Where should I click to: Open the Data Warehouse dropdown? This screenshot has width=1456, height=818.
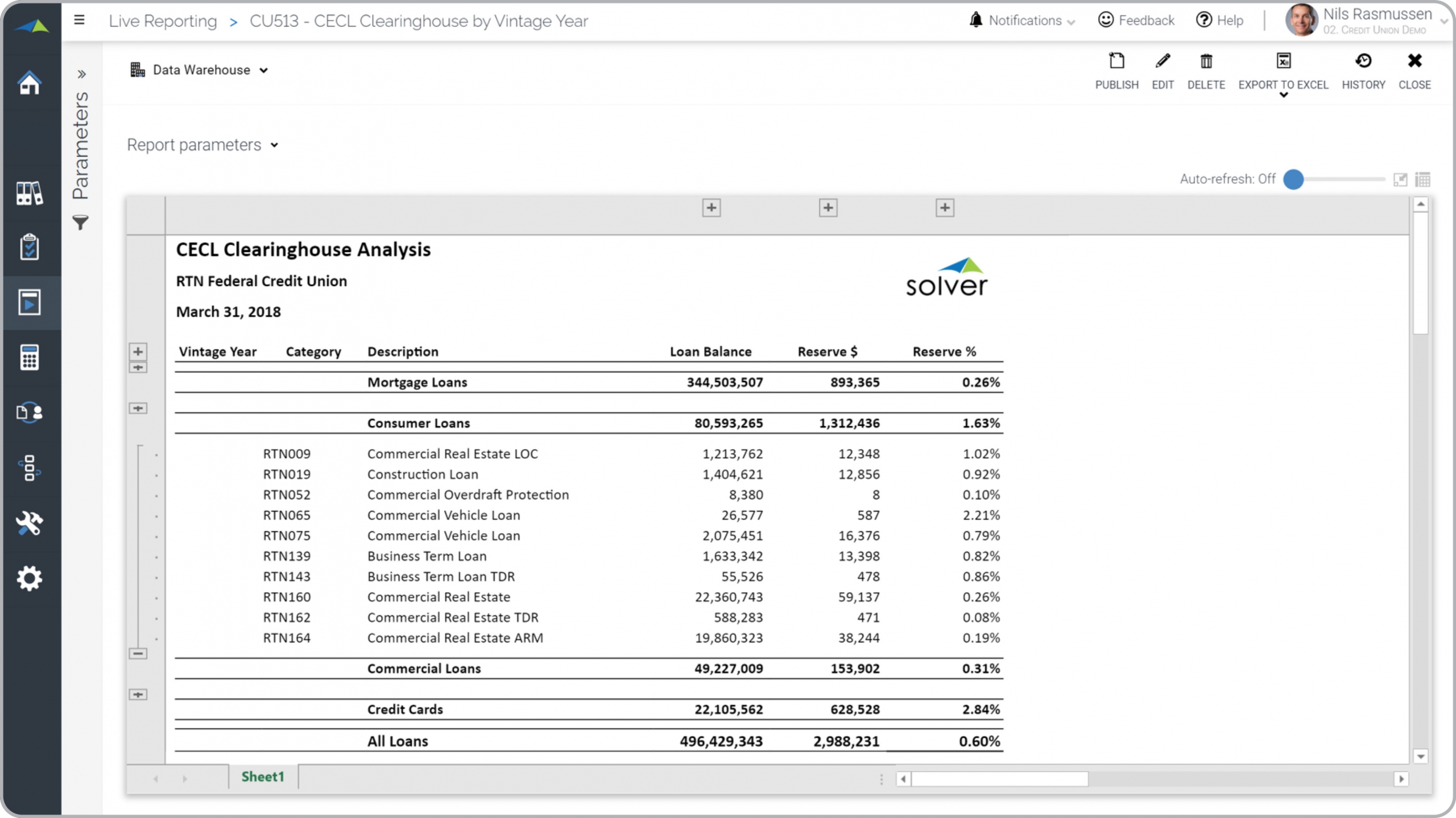[199, 70]
